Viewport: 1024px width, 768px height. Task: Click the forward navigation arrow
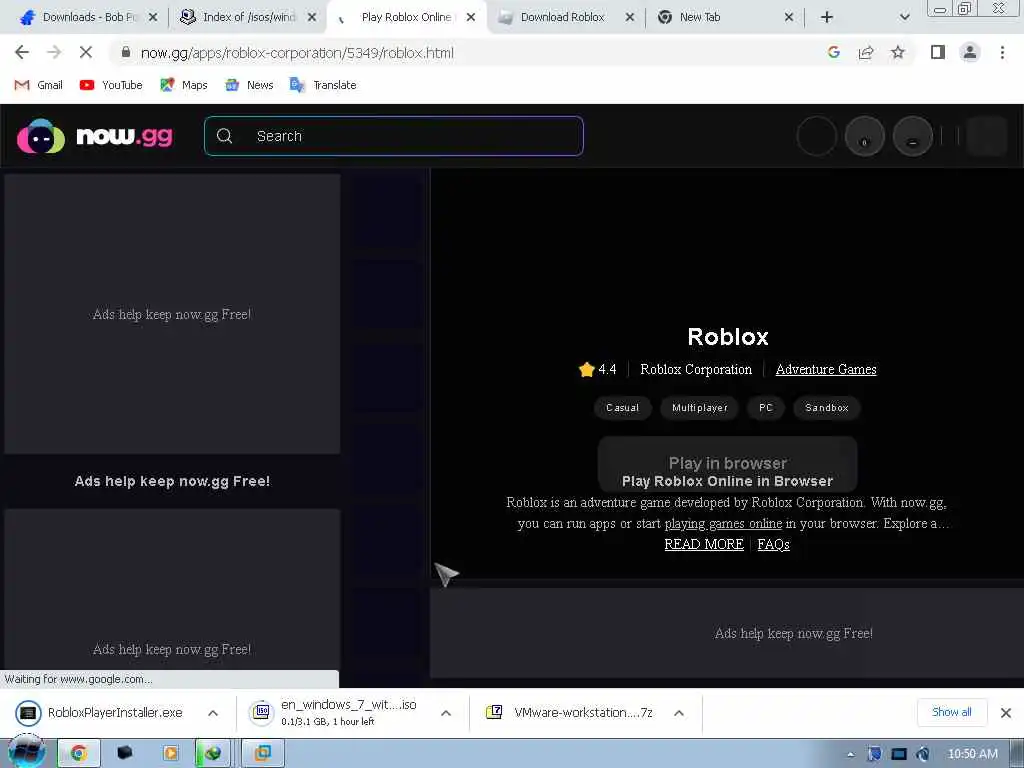click(x=54, y=52)
